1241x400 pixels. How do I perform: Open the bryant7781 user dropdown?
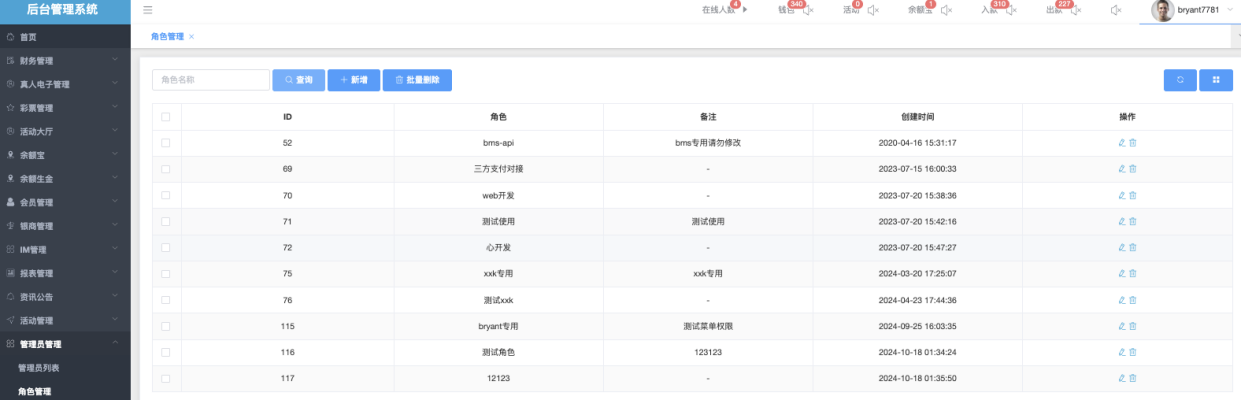click(x=1190, y=10)
